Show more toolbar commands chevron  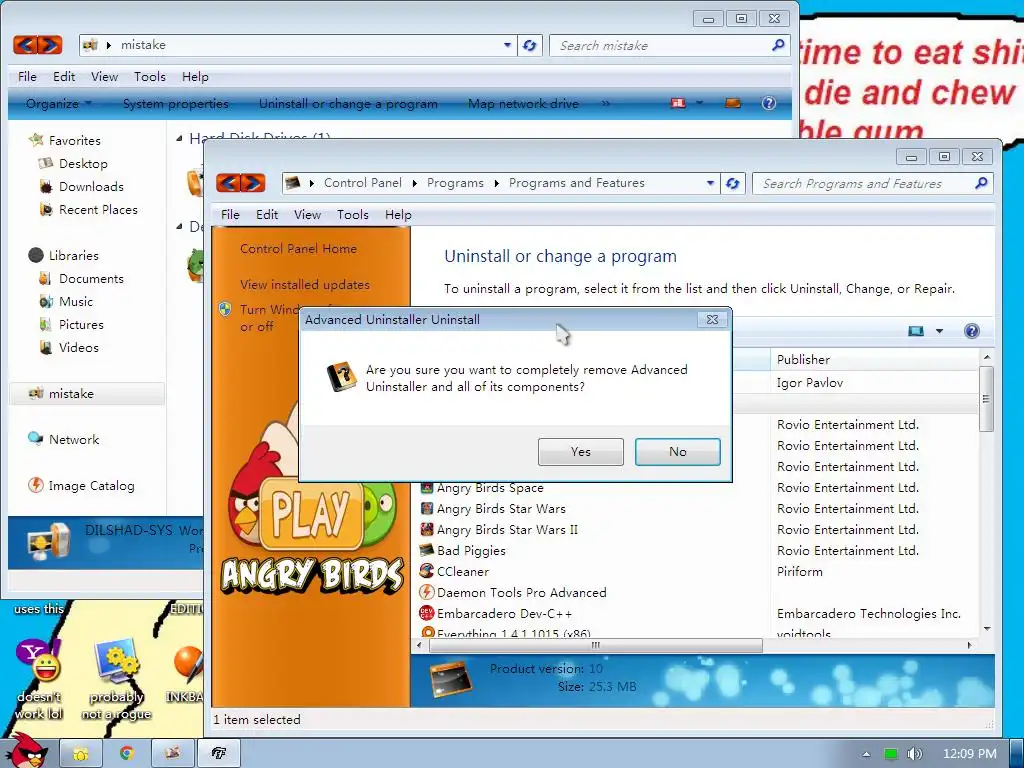[x=605, y=104]
